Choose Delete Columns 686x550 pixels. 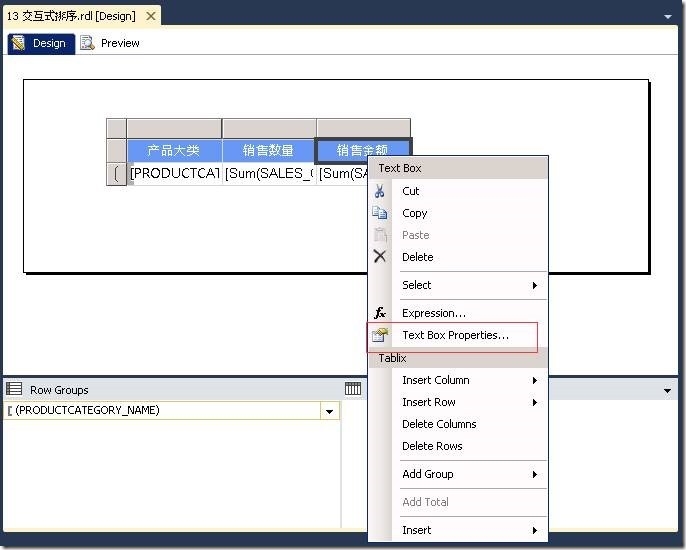[458, 424]
